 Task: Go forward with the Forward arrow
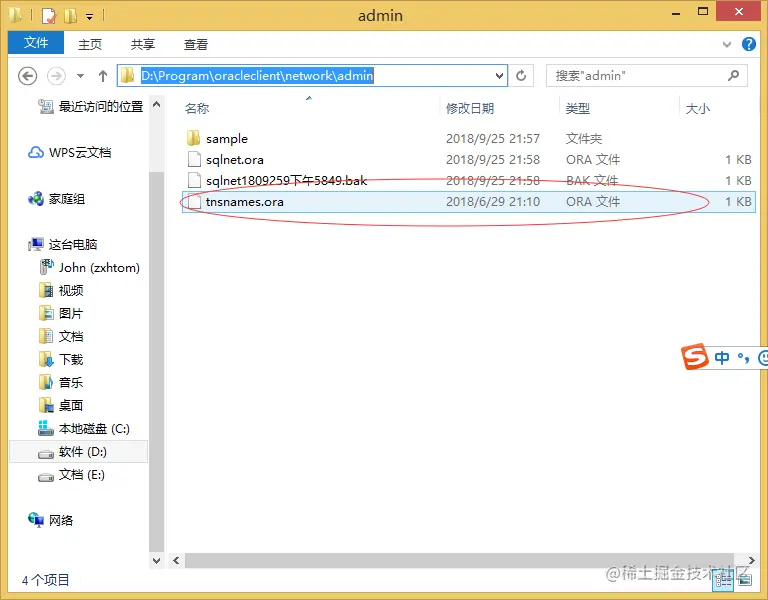pos(56,76)
